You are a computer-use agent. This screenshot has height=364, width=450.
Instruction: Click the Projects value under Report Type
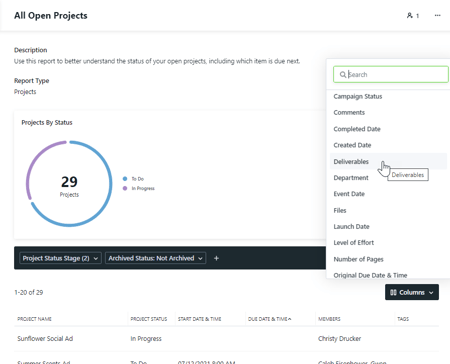[25, 92]
